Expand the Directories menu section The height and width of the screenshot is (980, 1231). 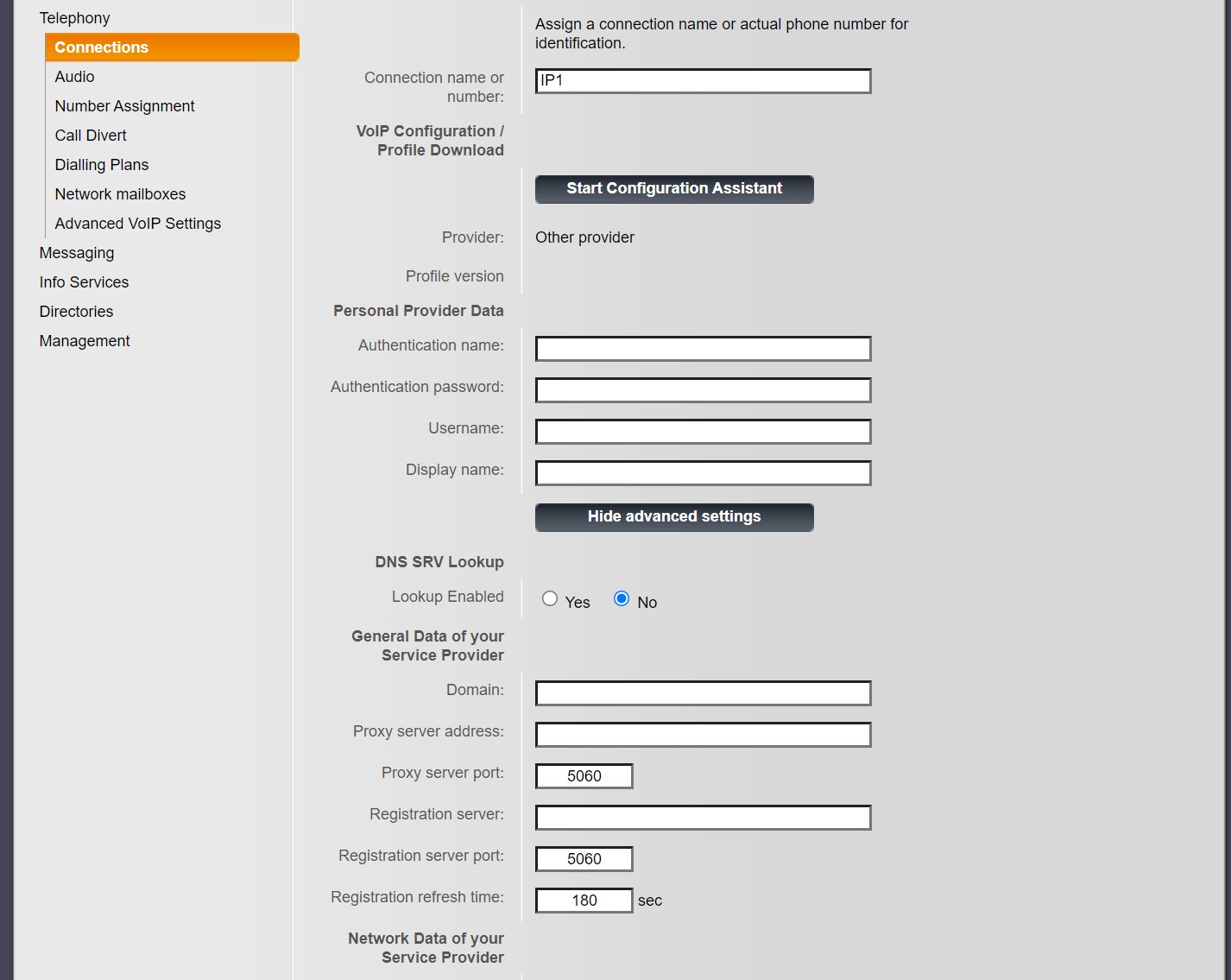coord(76,312)
